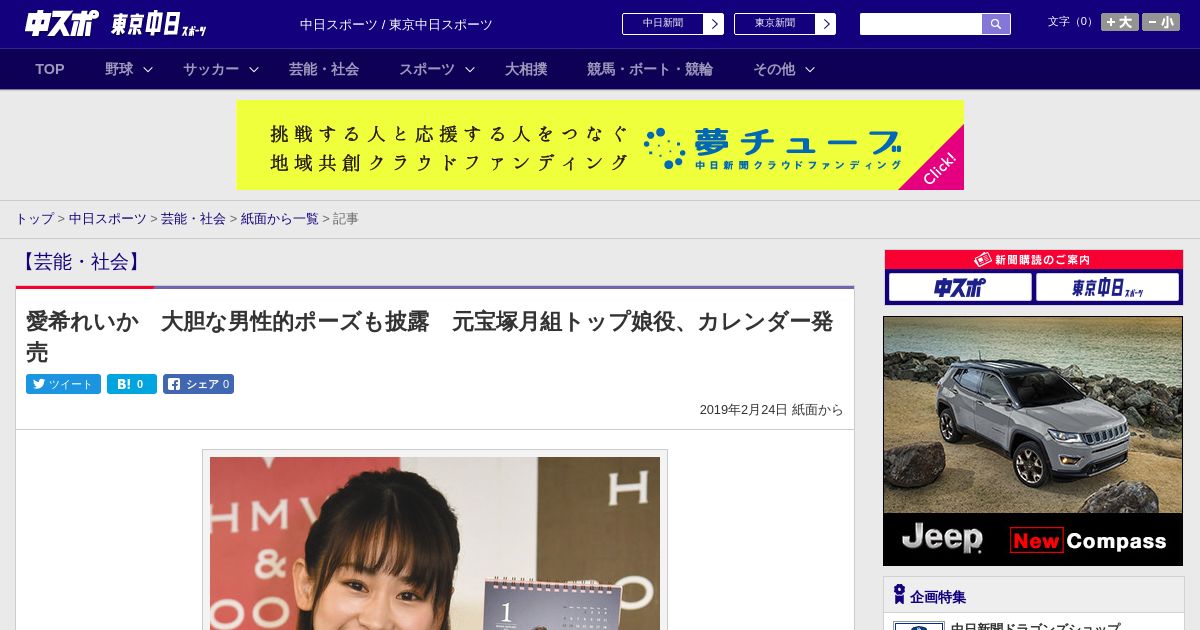This screenshot has height=630, width=1200.
Task: Open 野球 navigation menu
Action: [119, 69]
